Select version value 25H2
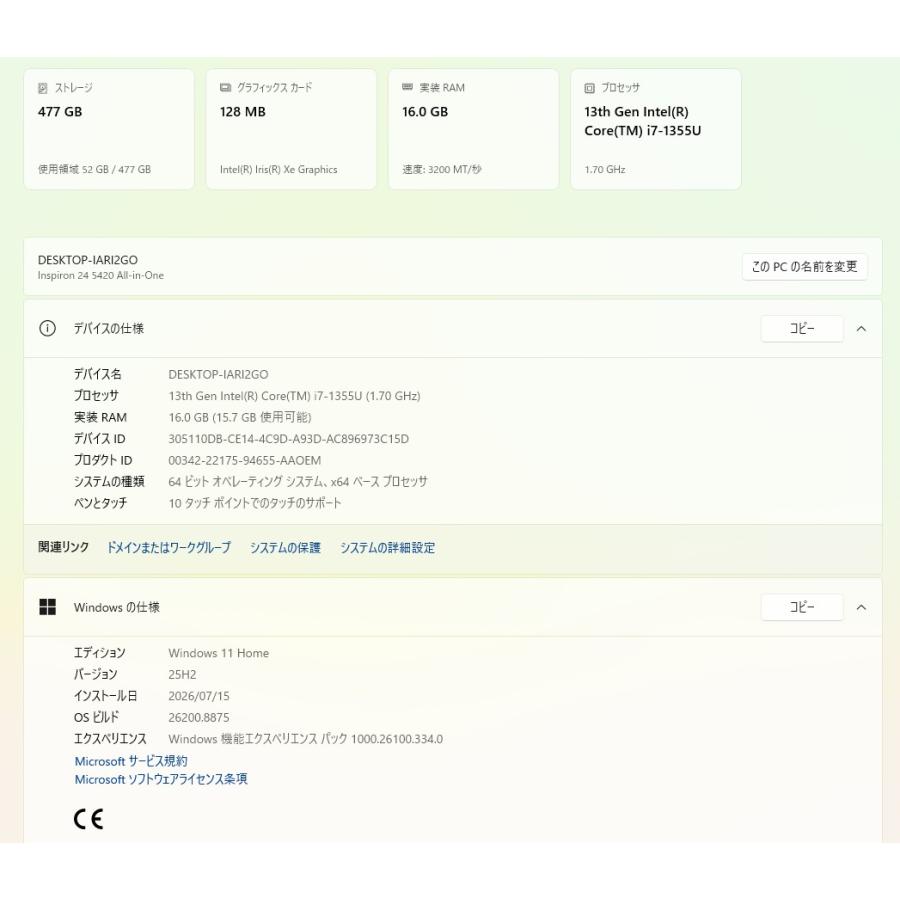The width and height of the screenshot is (900, 900). [x=182, y=674]
